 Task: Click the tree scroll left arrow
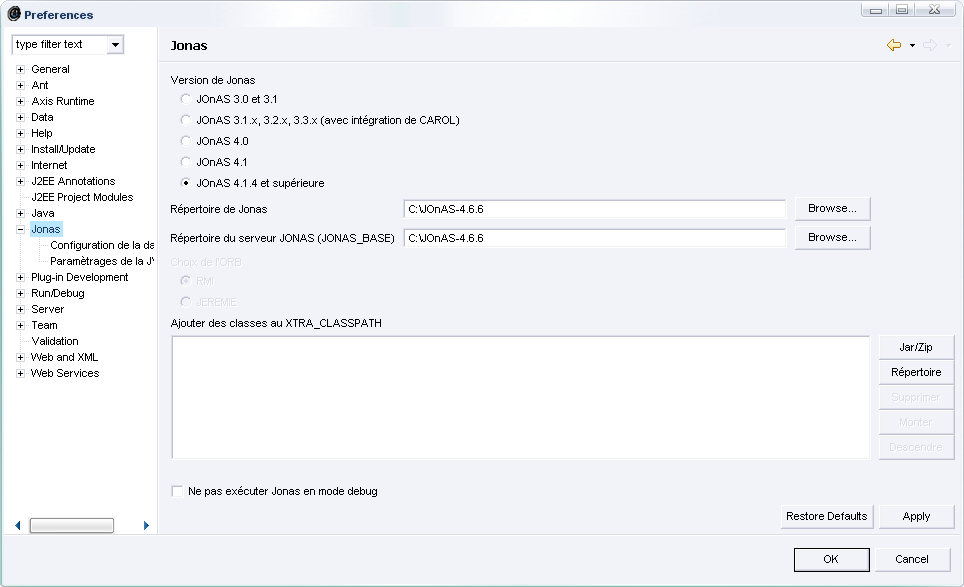pos(18,526)
